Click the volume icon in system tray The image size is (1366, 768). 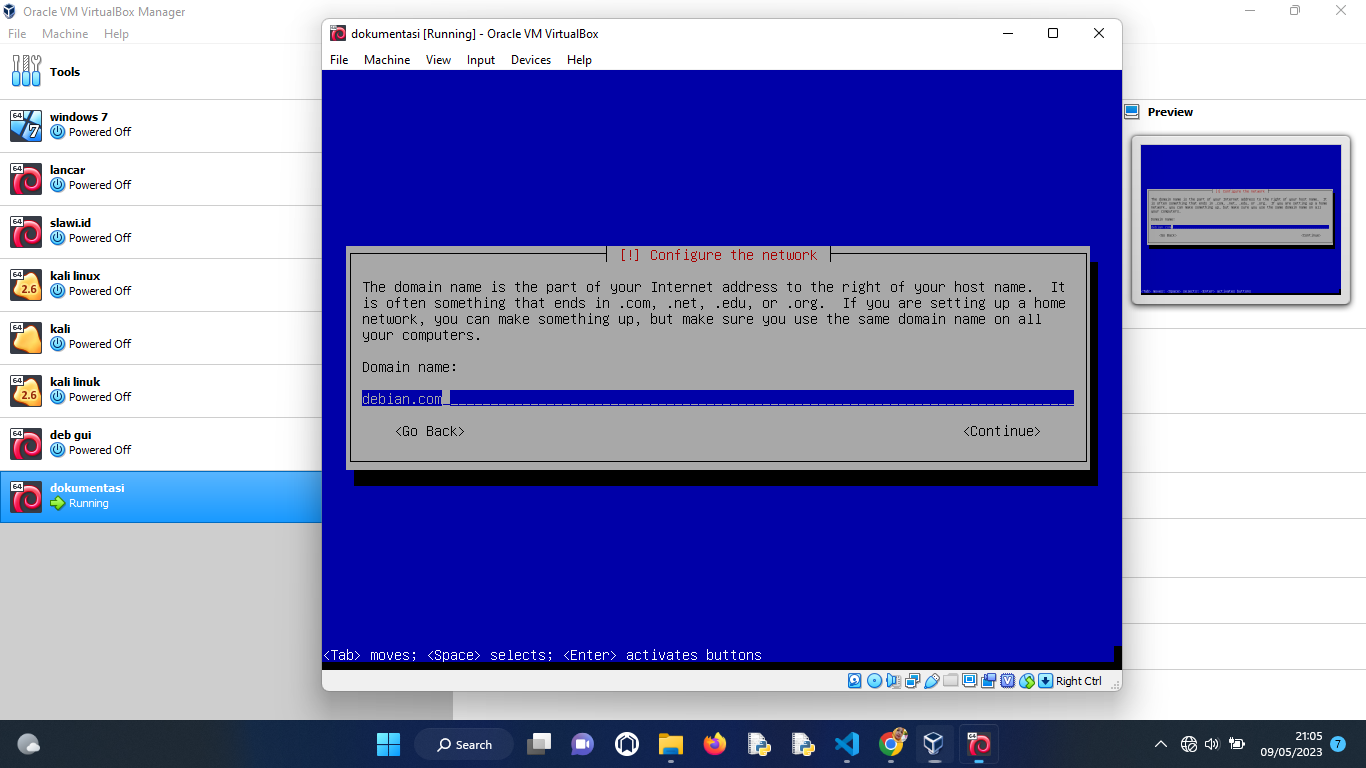(1212, 744)
